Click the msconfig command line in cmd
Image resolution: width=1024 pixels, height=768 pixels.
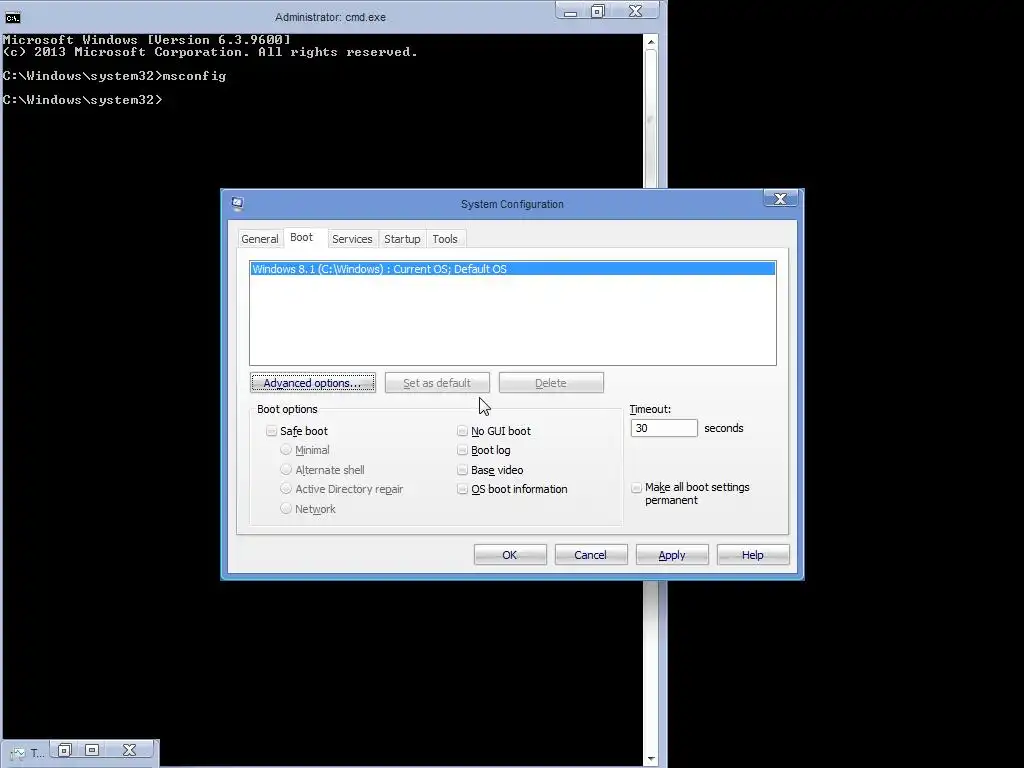click(114, 76)
